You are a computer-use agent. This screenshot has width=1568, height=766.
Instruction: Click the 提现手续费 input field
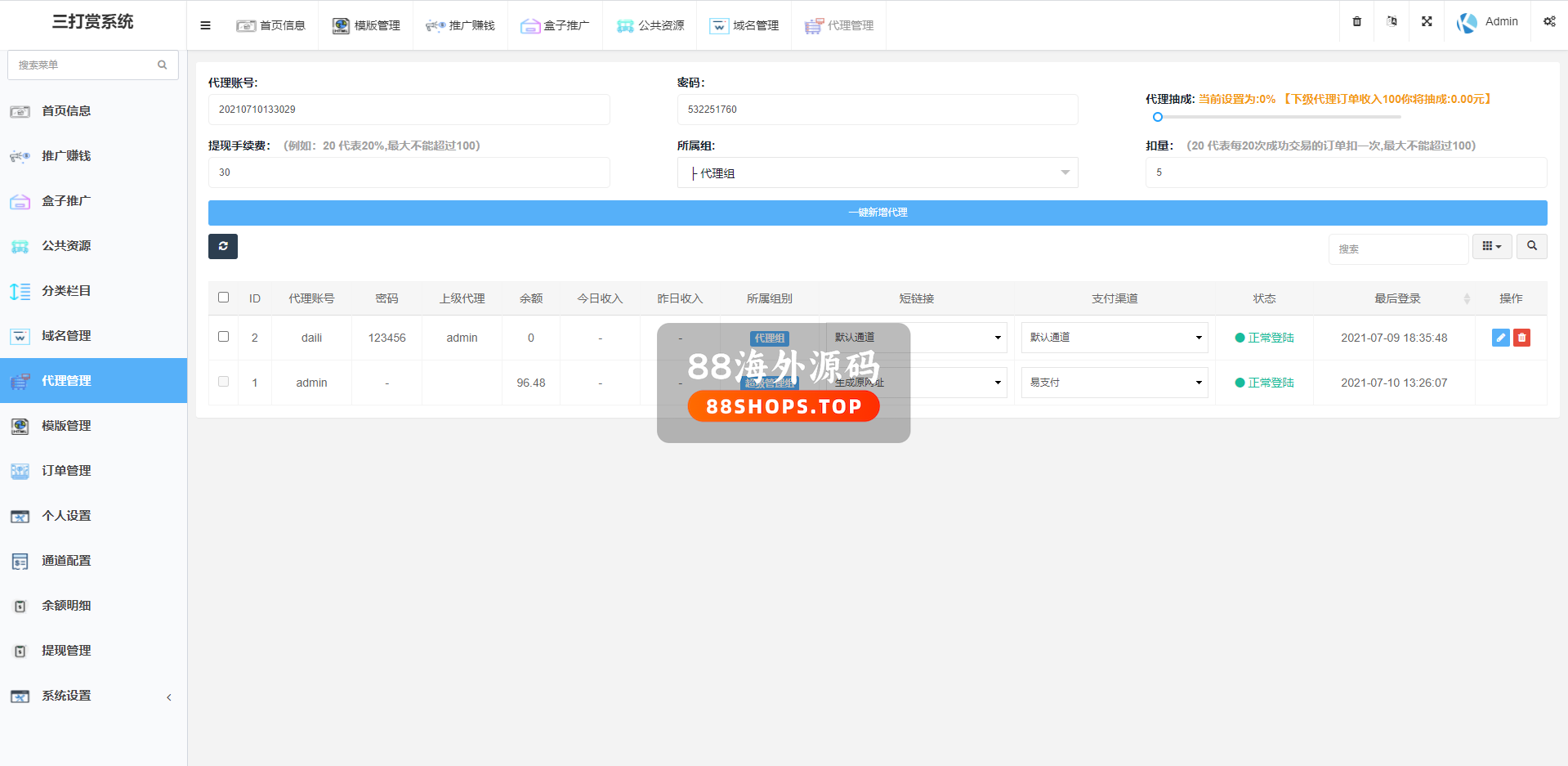point(409,172)
